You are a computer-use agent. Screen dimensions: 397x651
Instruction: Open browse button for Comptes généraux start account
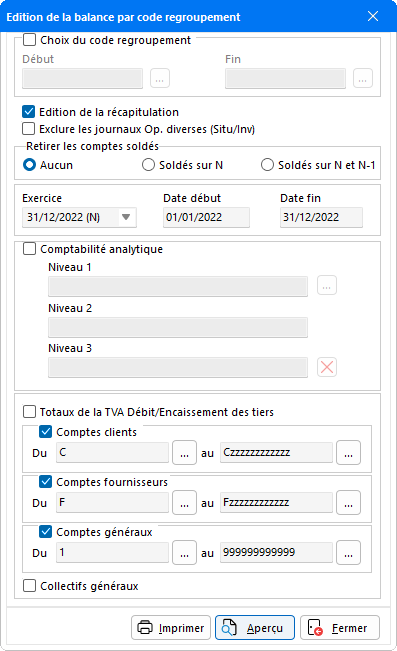184,553
